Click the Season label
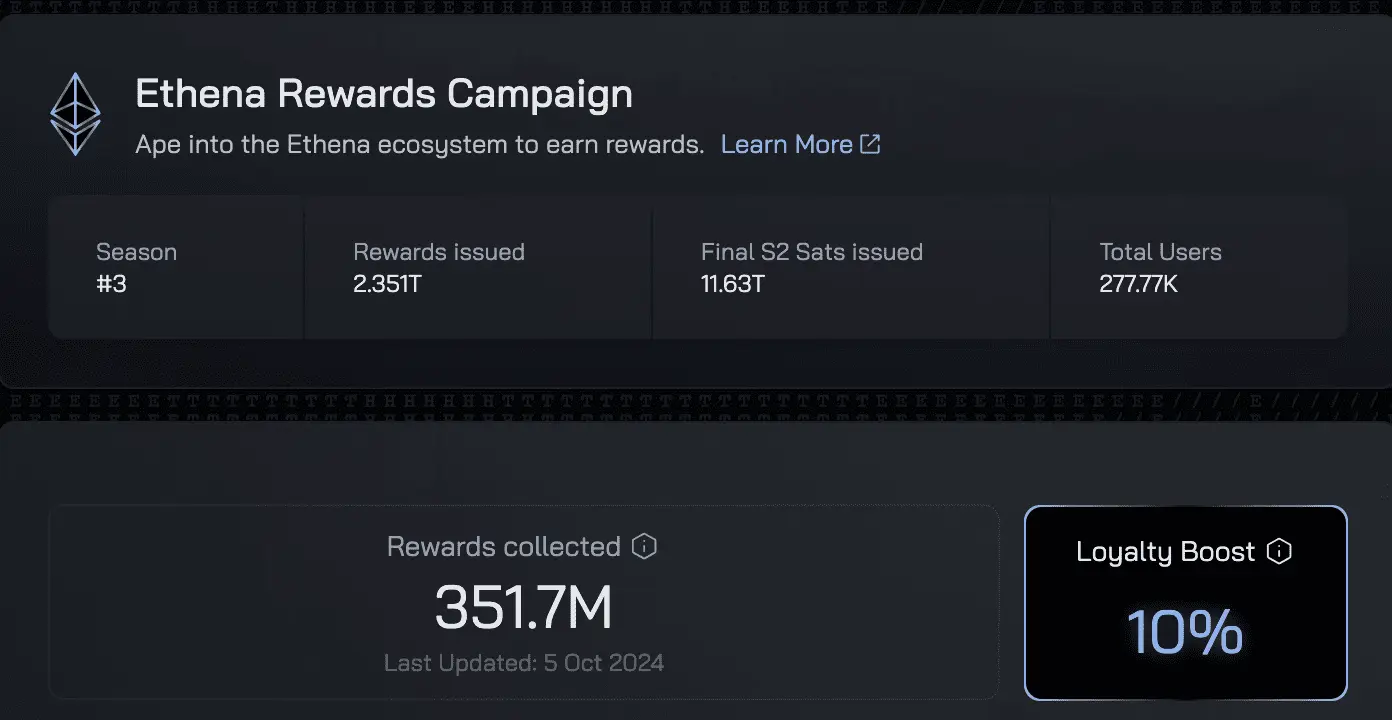The height and width of the screenshot is (720, 1392). (x=136, y=252)
